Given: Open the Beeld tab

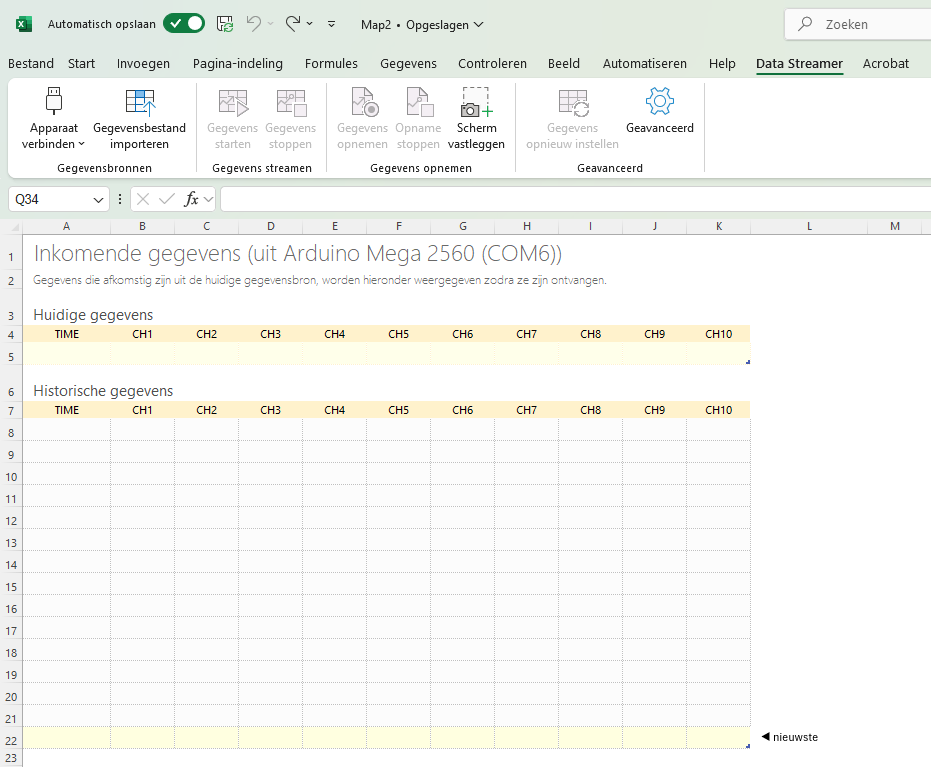Looking at the screenshot, I should (x=563, y=64).
